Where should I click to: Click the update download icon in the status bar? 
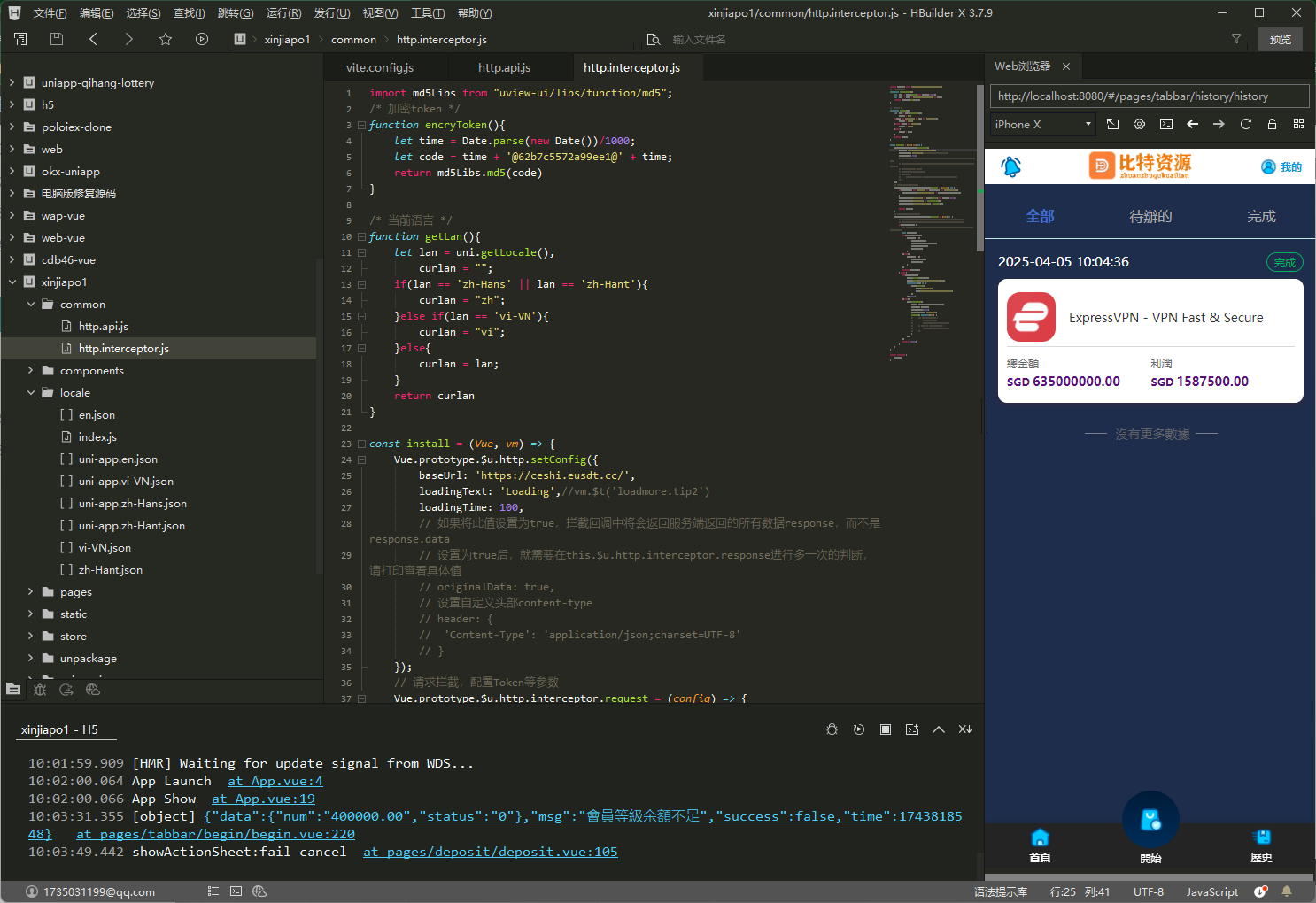coord(1260,891)
